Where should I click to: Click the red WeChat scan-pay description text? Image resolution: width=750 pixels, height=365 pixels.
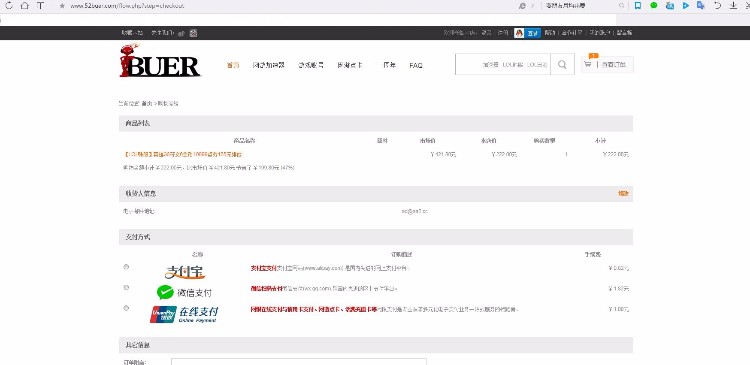[266, 288]
